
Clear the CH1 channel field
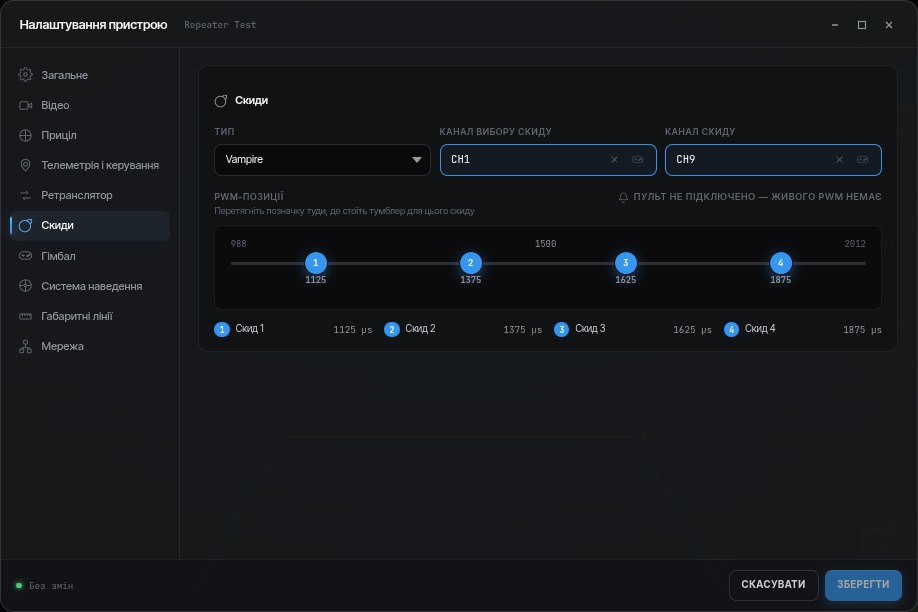(x=614, y=159)
